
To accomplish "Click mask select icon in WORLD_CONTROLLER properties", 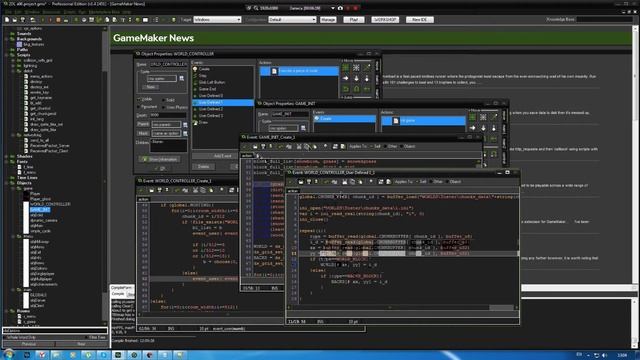I will 185,133.
